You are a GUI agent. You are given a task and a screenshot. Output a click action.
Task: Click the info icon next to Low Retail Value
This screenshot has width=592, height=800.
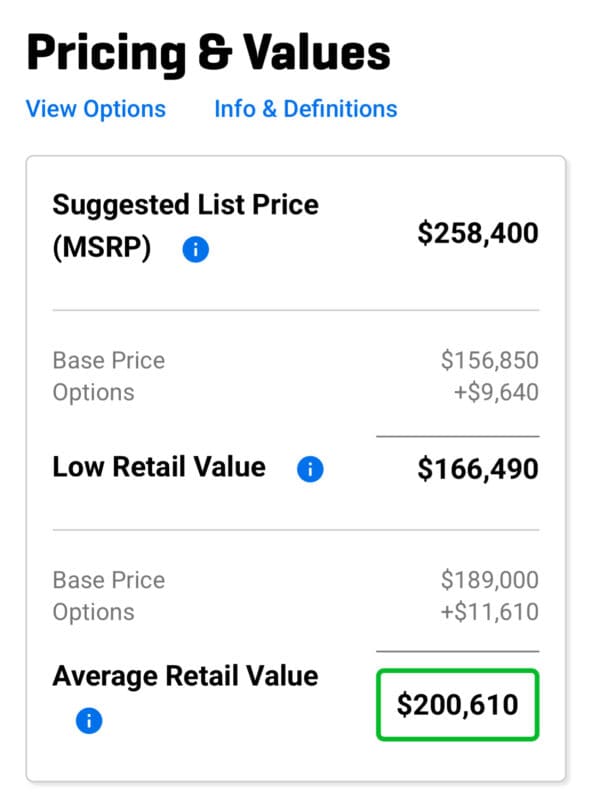point(310,469)
